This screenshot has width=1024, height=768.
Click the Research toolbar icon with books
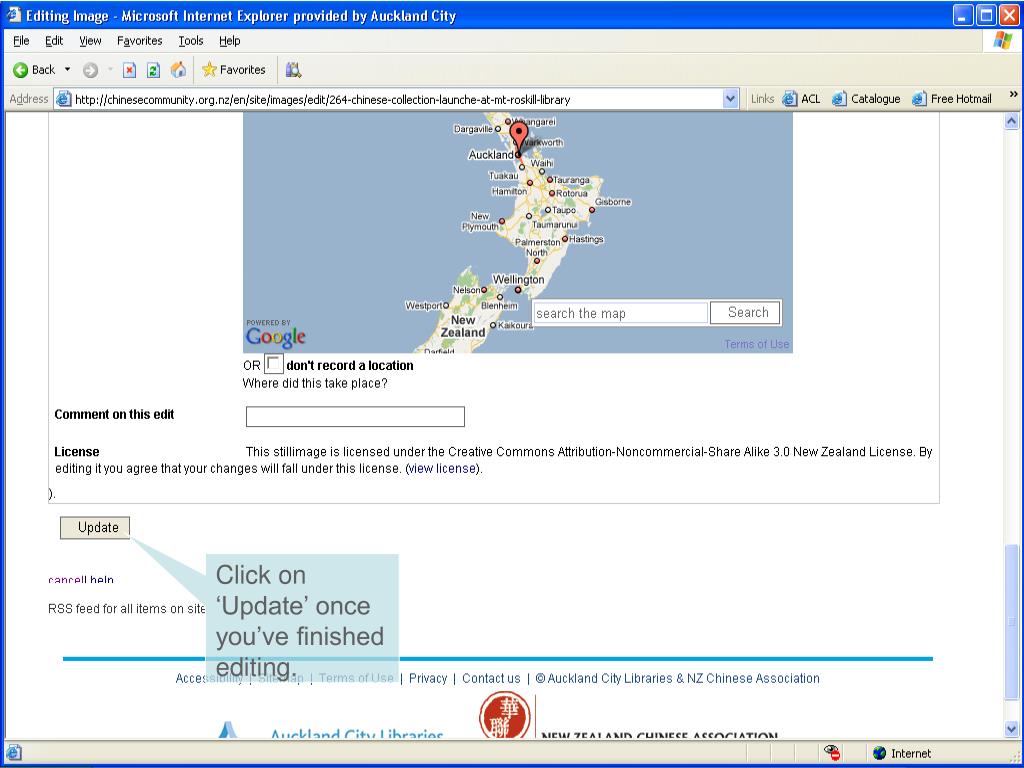[x=293, y=70]
